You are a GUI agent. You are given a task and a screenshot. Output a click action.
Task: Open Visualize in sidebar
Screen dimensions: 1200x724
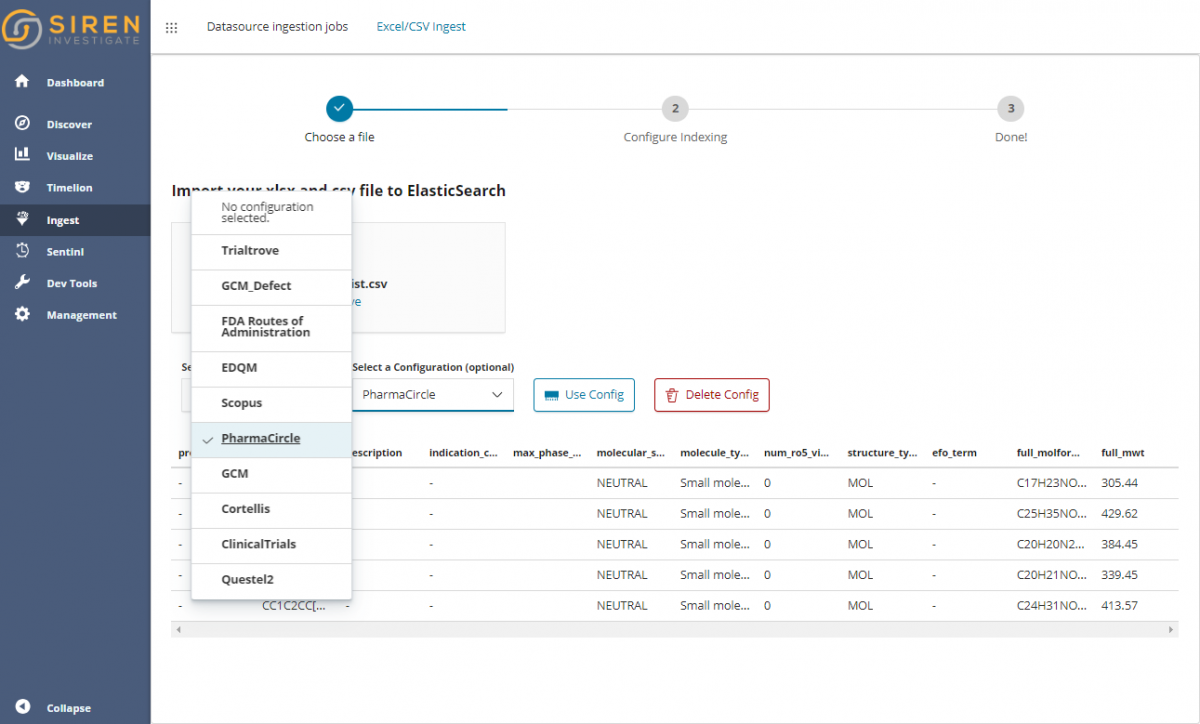[x=70, y=156]
